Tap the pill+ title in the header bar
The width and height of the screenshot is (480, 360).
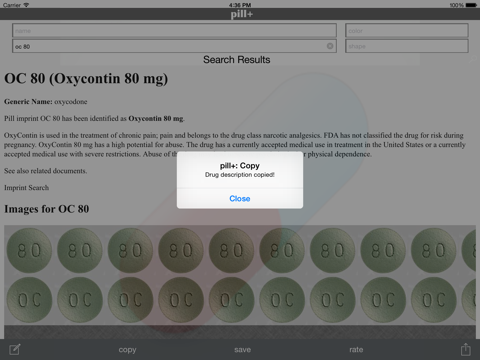point(242,14)
